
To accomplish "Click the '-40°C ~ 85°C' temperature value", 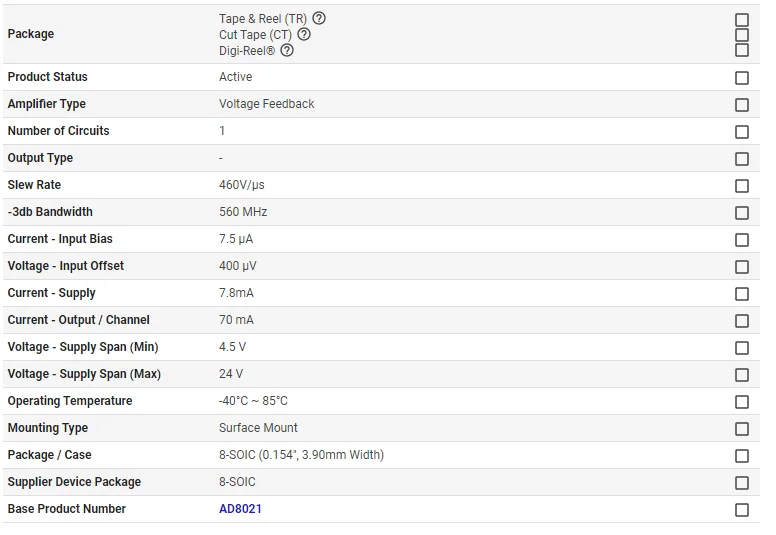I will pyautogui.click(x=253, y=401).
